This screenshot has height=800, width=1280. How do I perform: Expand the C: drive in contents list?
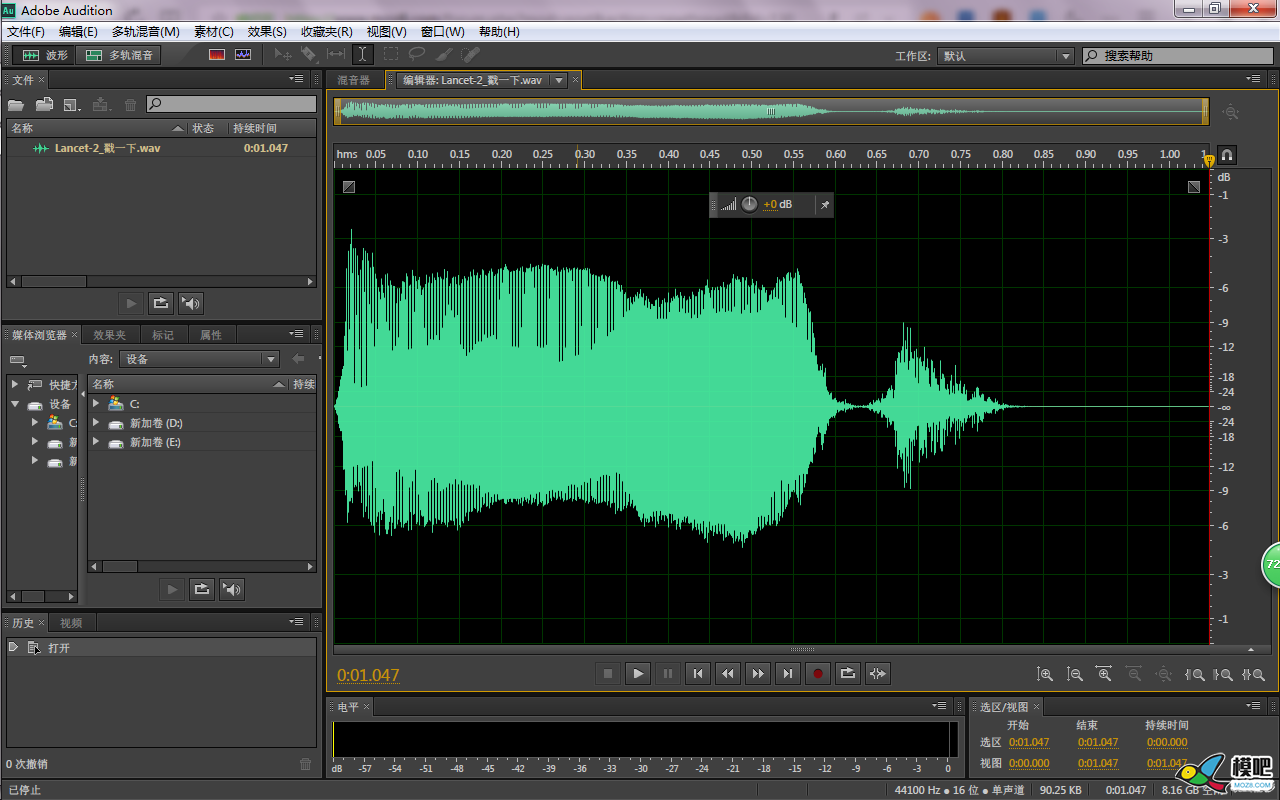[96, 403]
